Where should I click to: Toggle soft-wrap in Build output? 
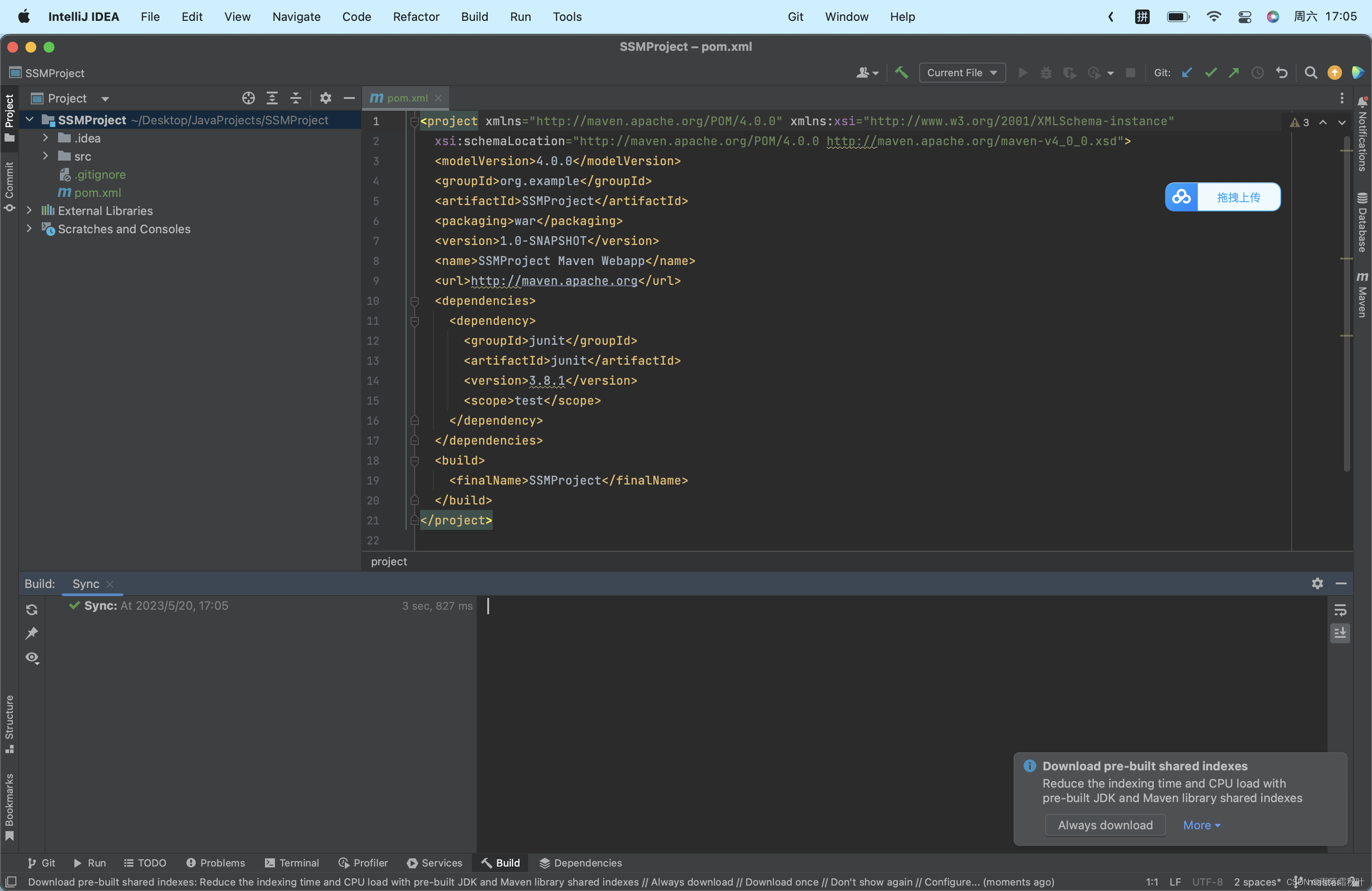(1340, 610)
